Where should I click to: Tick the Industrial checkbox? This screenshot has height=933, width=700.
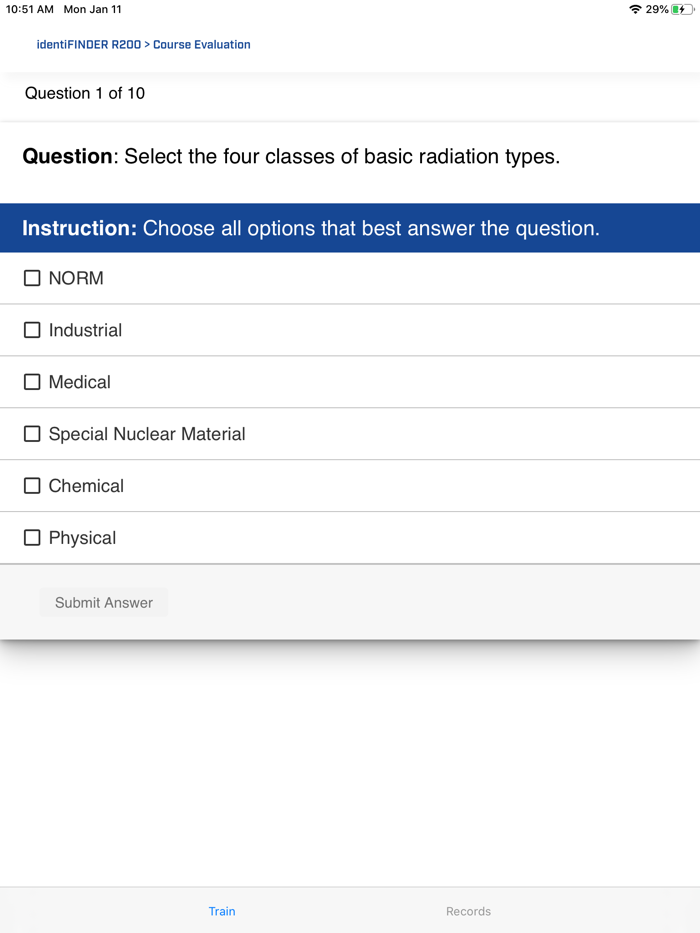(32, 330)
